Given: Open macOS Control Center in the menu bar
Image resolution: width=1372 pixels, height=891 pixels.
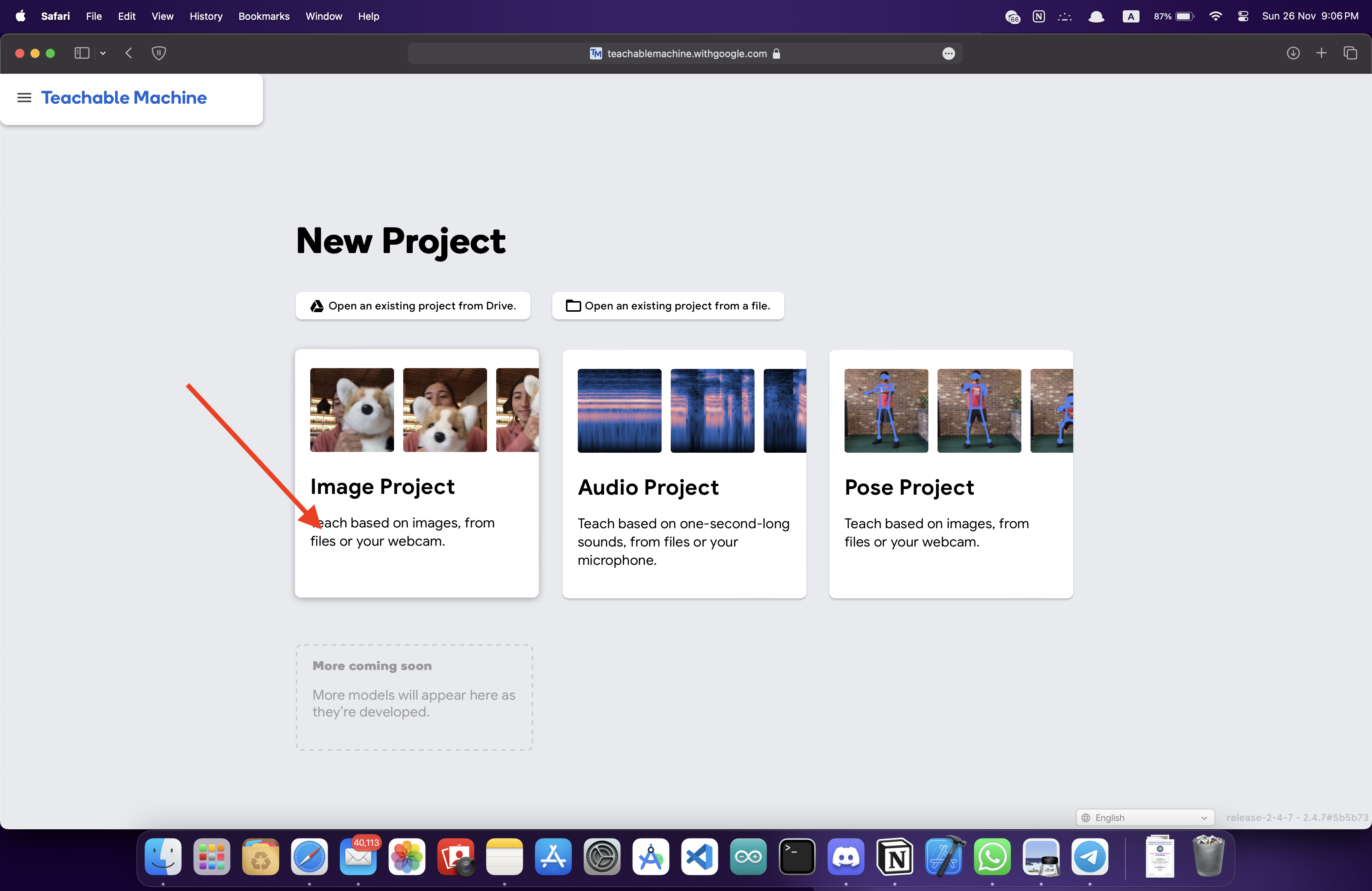Looking at the screenshot, I should pos(1243,16).
